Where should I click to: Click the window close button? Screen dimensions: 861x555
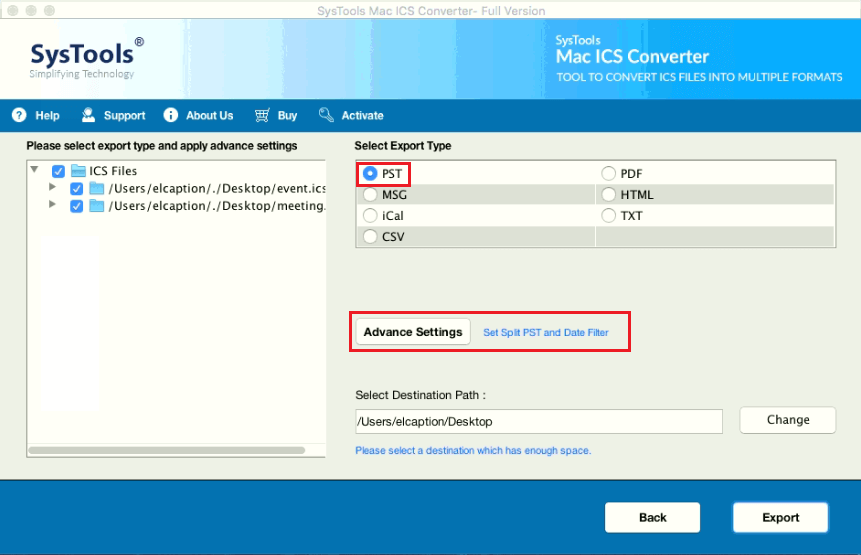coord(13,10)
